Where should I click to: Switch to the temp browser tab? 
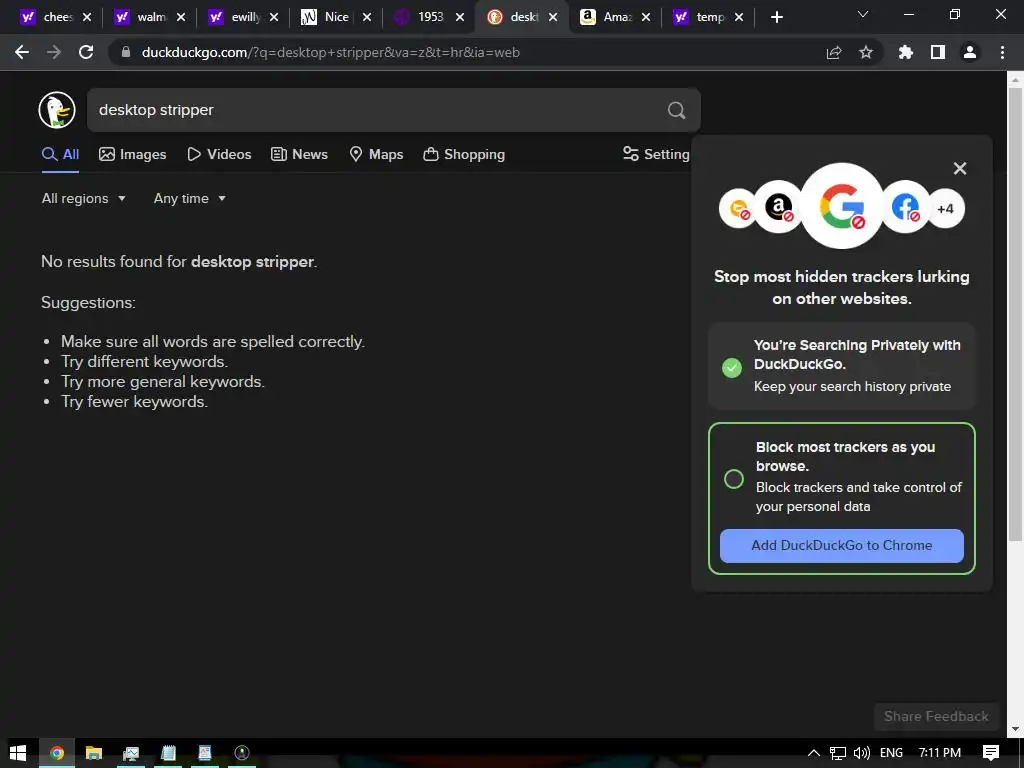point(709,17)
